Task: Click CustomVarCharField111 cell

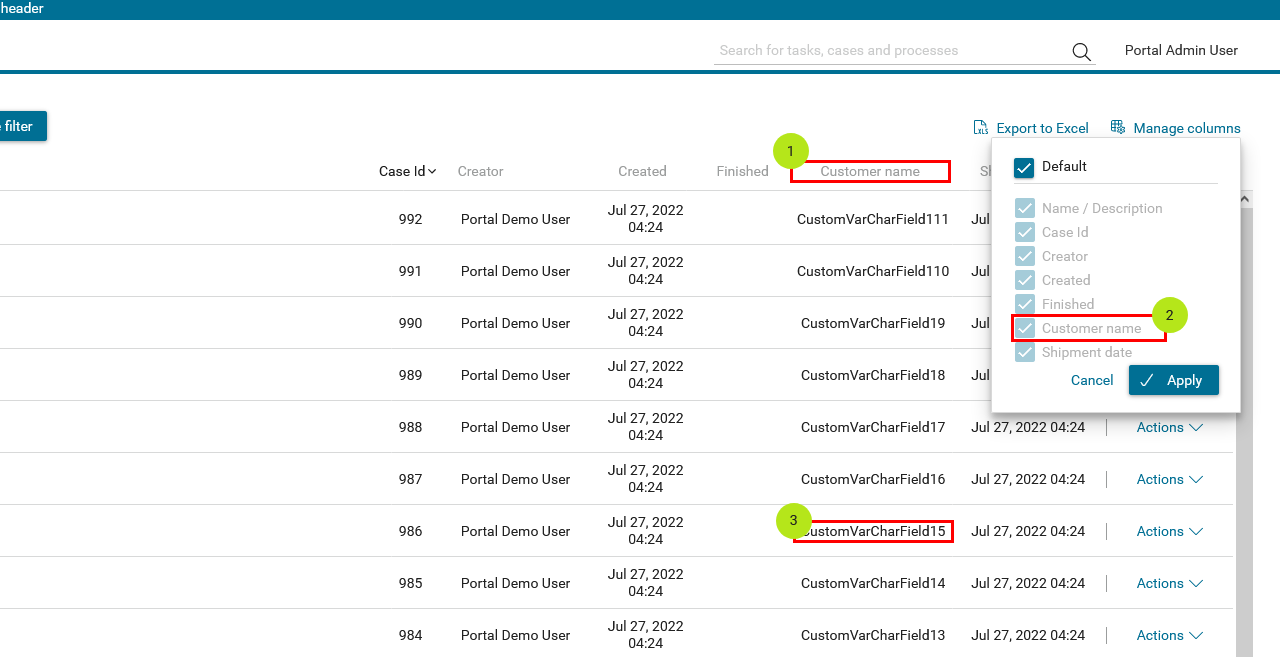Action: [x=873, y=219]
